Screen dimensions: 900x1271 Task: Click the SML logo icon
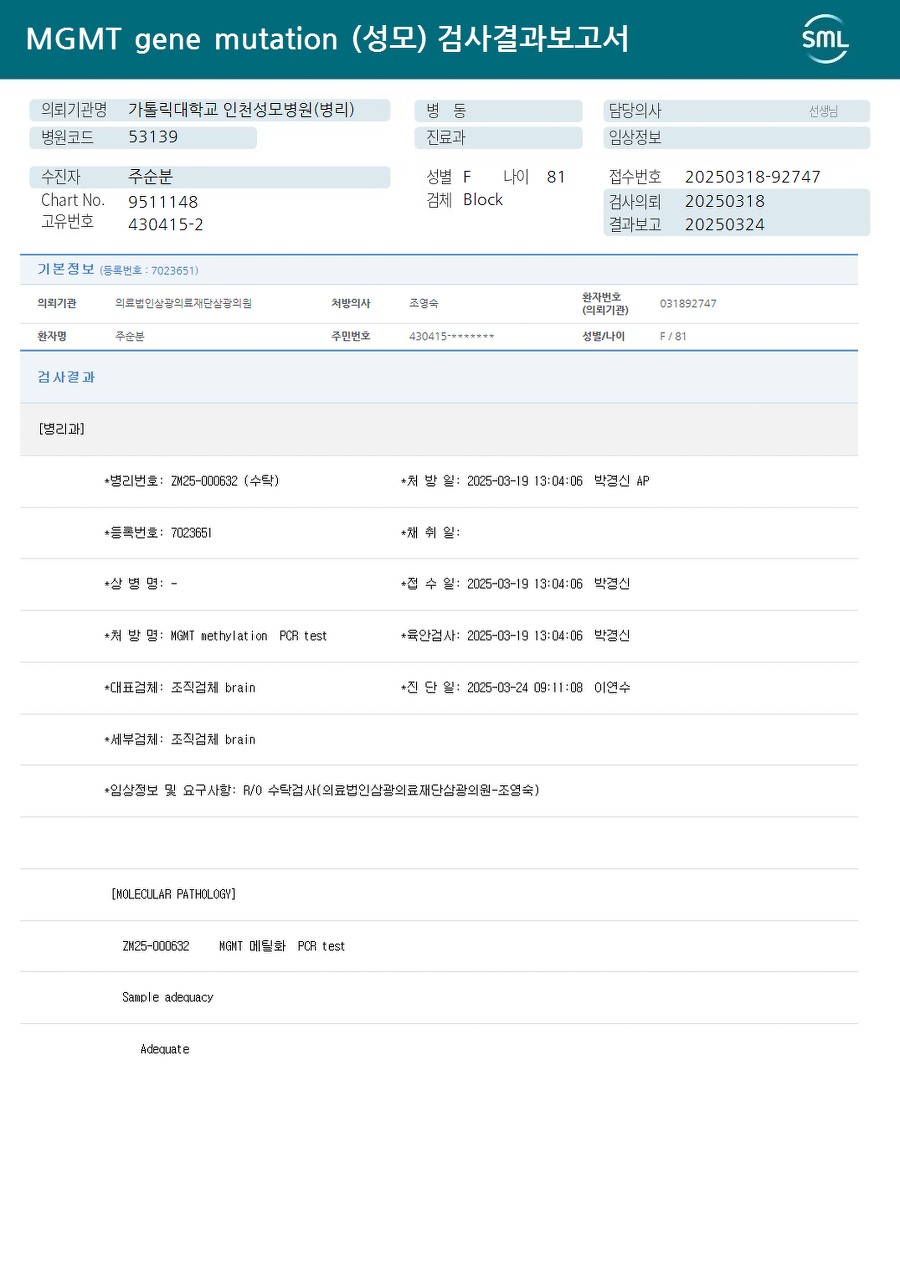click(825, 39)
